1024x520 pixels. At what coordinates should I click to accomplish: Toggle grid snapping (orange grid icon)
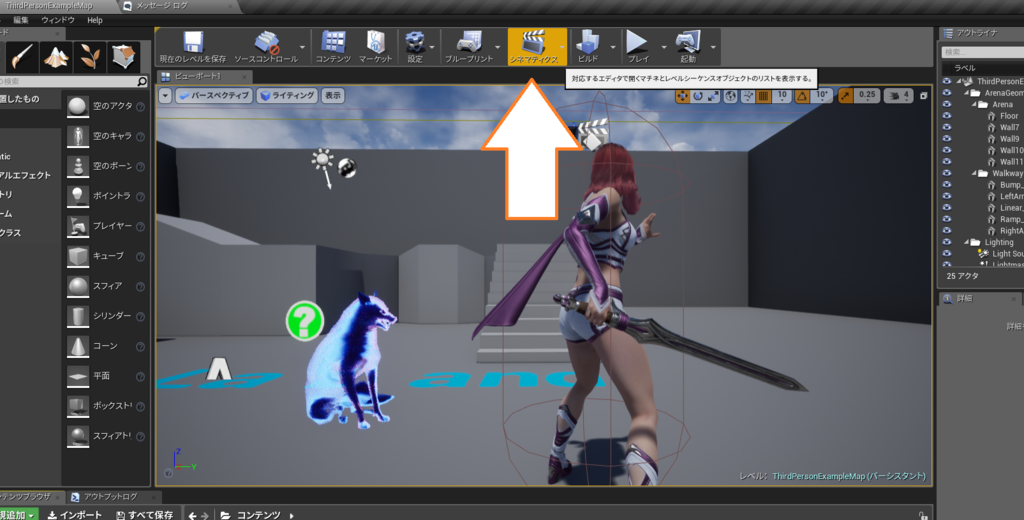(763, 96)
